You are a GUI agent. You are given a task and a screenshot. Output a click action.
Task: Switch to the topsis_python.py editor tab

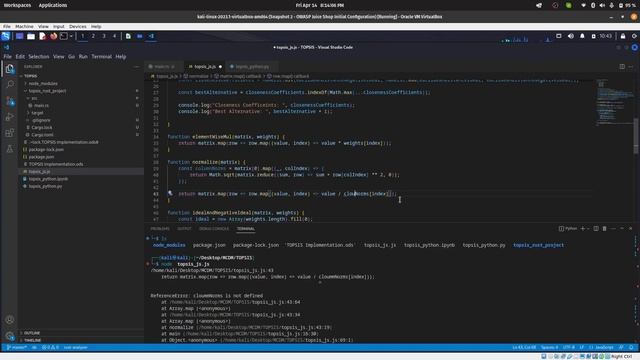coord(252,67)
